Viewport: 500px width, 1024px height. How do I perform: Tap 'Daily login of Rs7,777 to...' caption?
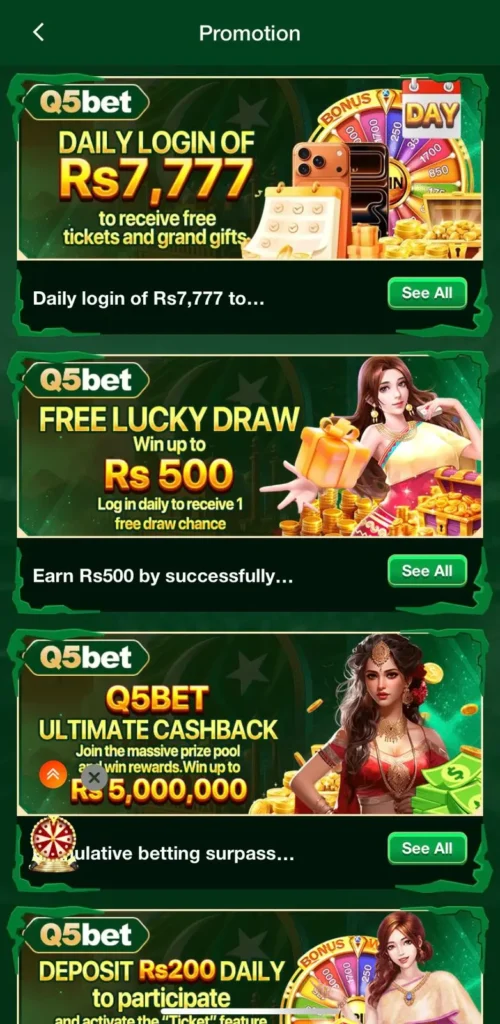pyautogui.click(x=148, y=300)
